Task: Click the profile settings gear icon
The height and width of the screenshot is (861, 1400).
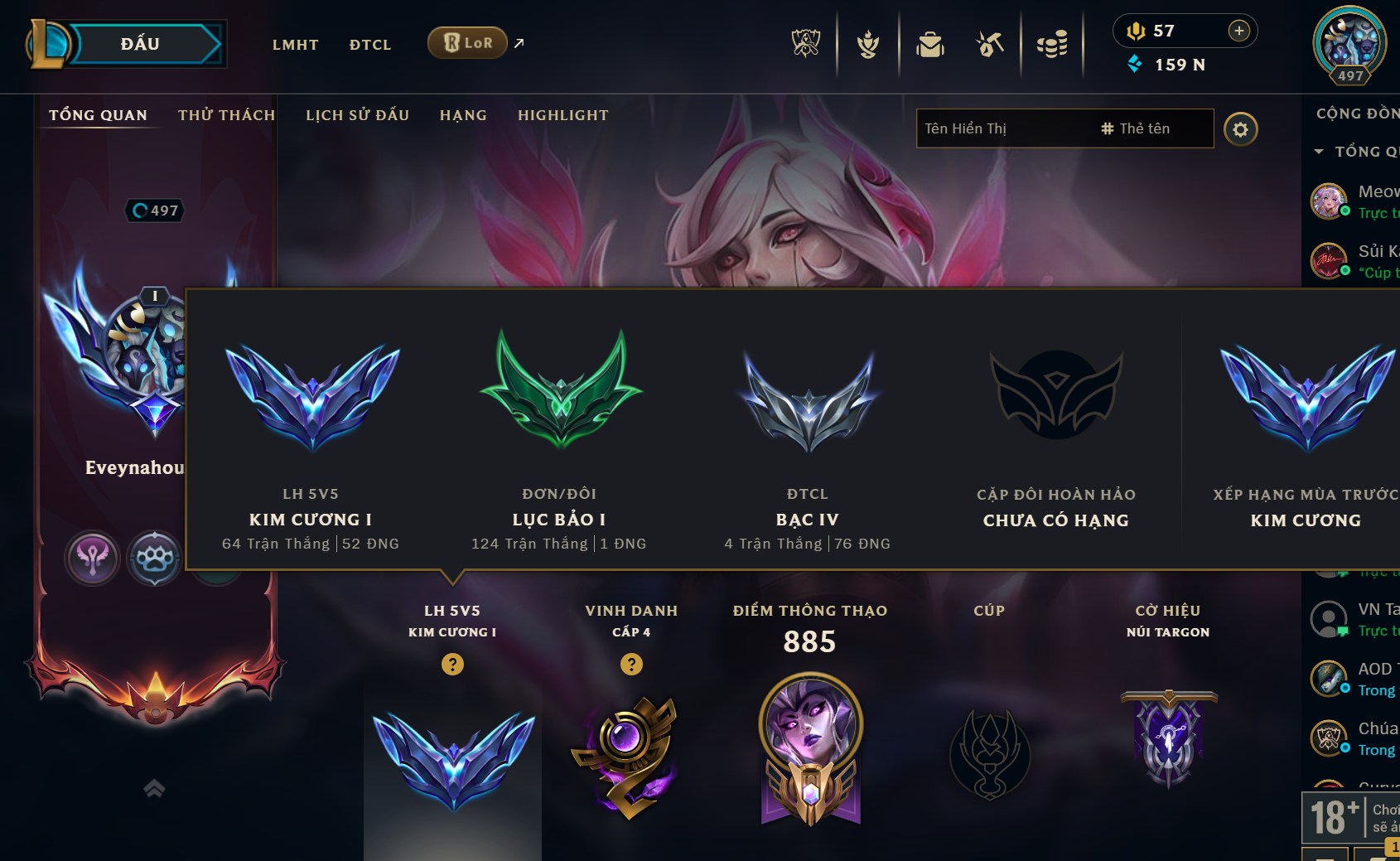Action: (1240, 129)
